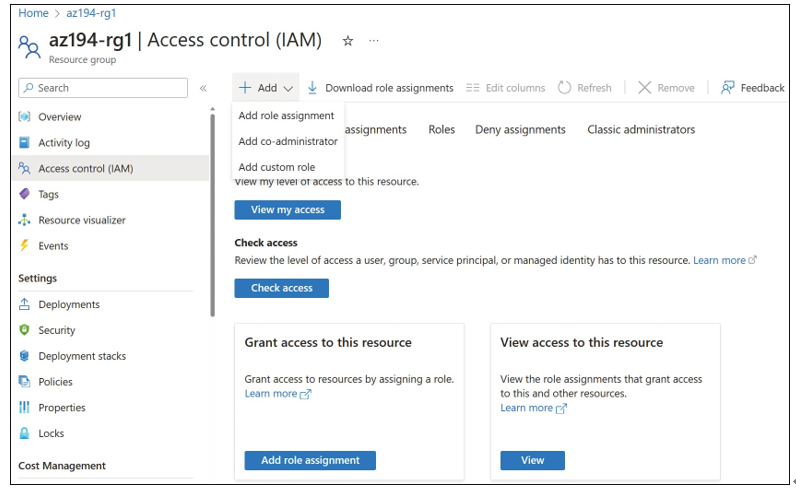
Task: Choose Add co-administrator from the Add menu
Action: click(x=288, y=141)
